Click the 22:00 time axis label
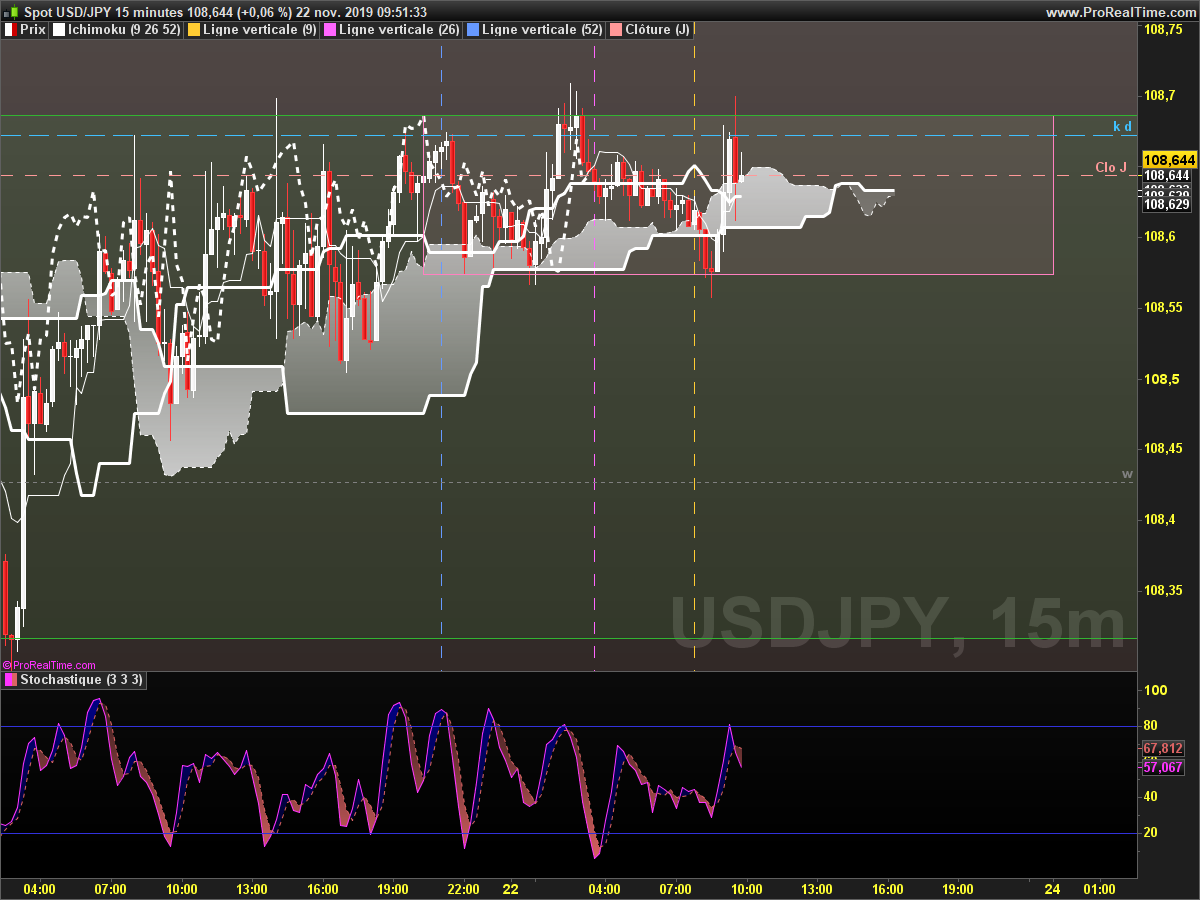 tap(464, 888)
